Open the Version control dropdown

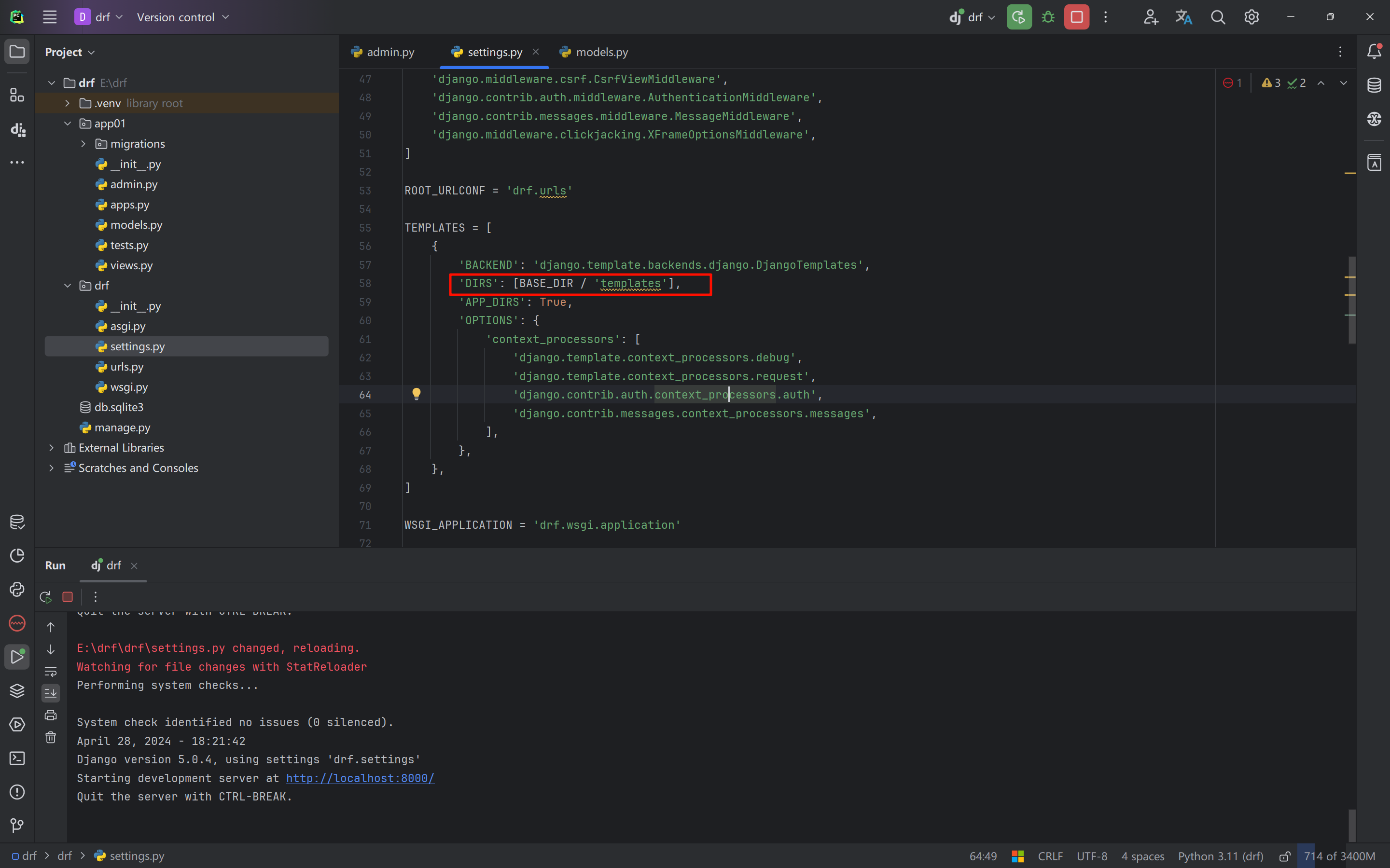tap(182, 17)
